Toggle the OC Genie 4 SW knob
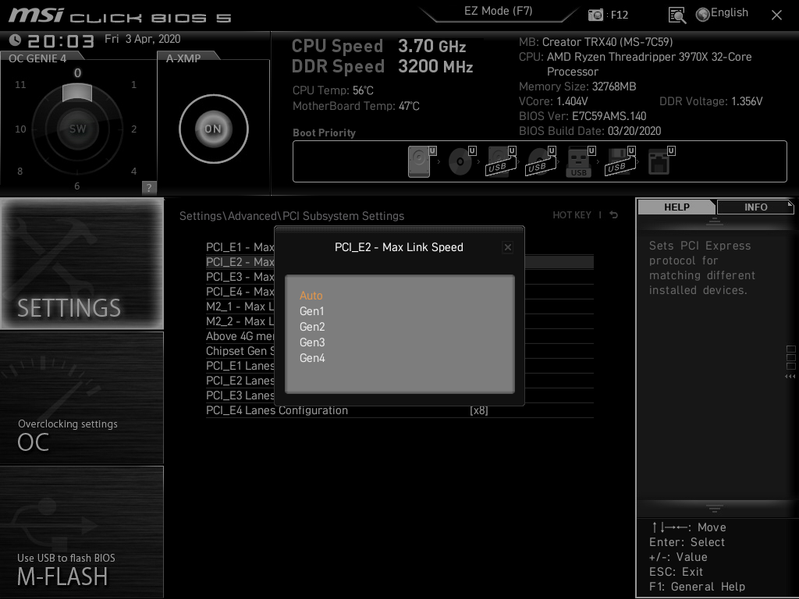Viewport: 799px width, 599px height. coord(77,129)
